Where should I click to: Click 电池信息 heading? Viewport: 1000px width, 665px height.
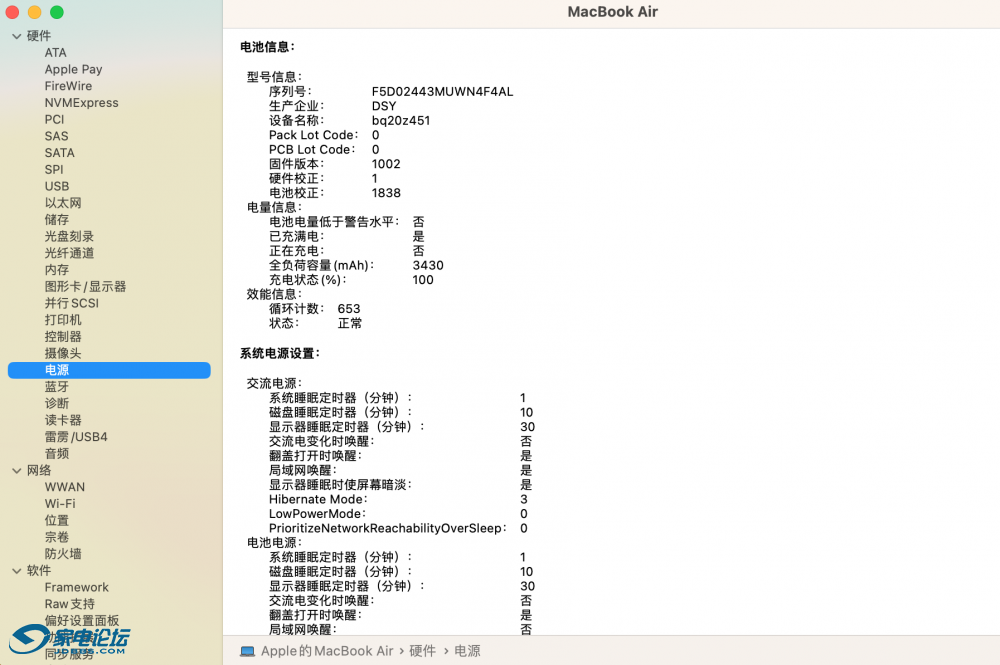(x=267, y=47)
